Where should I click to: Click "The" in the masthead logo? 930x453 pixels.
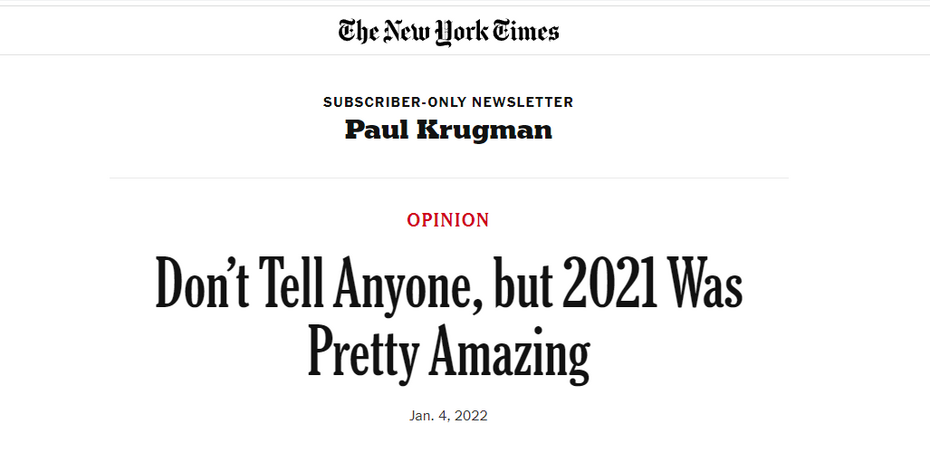pyautogui.click(x=356, y=30)
